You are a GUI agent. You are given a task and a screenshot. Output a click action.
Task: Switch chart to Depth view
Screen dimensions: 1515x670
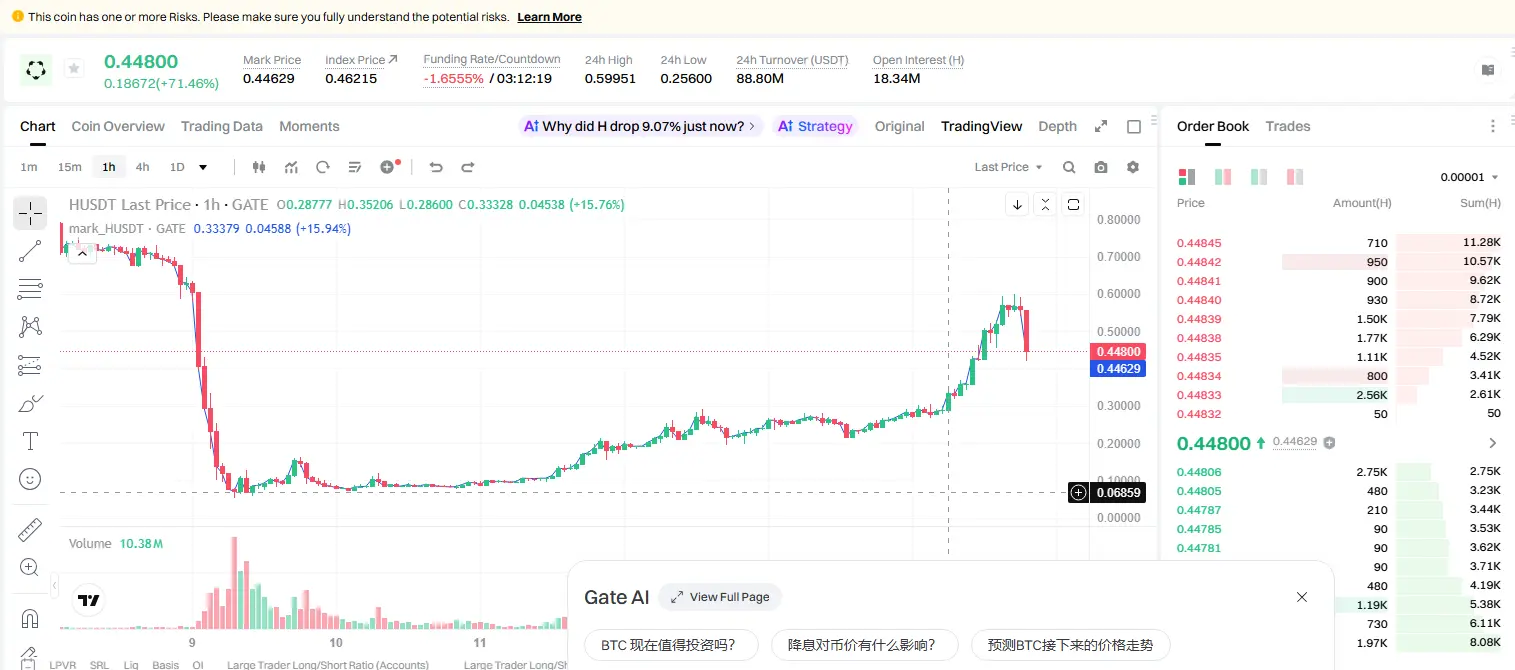1058,126
